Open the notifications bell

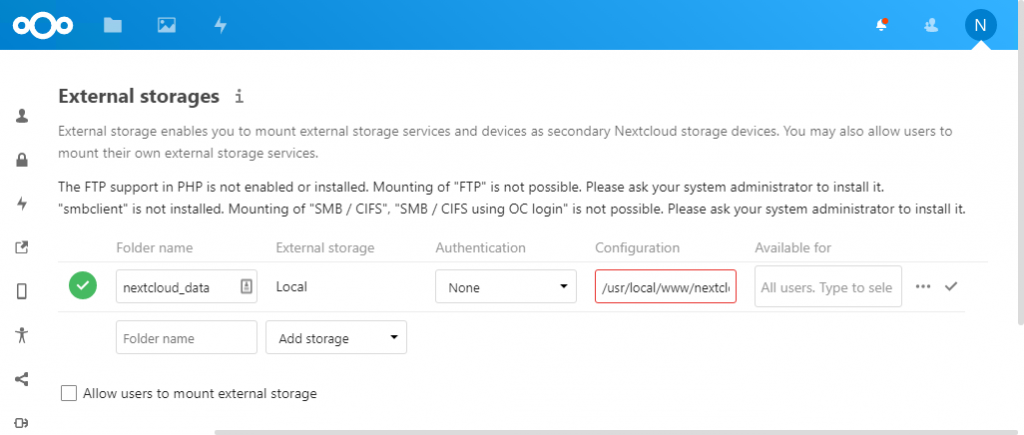(x=882, y=25)
